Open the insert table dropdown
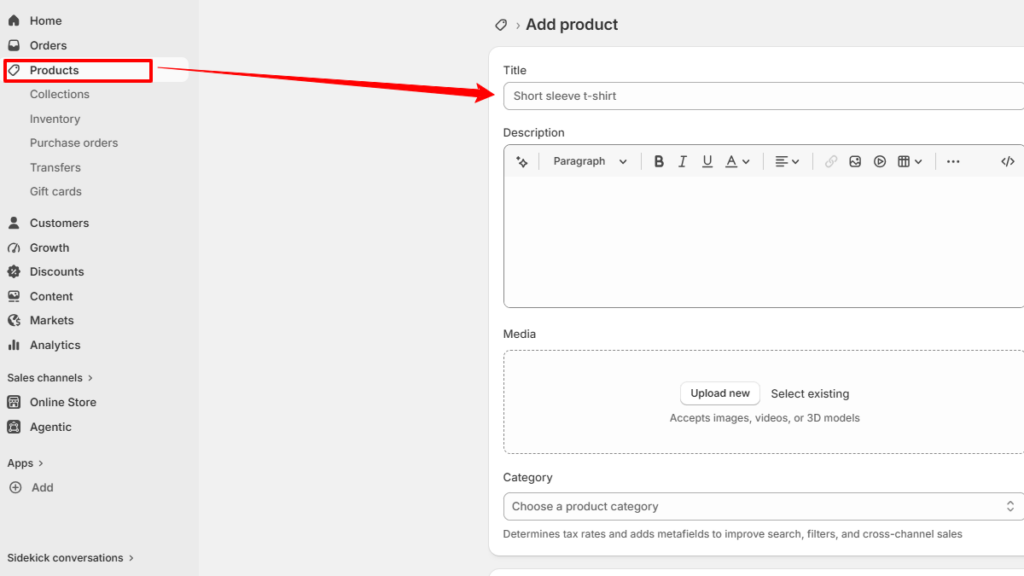The width and height of the screenshot is (1024, 576). coord(910,161)
